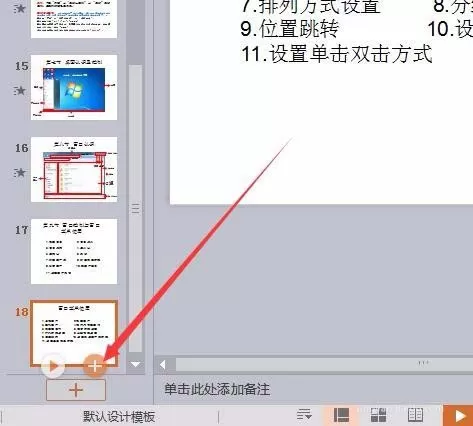The height and width of the screenshot is (426, 473).
Task: Select slide 17 thumbnail
Action: click(74, 251)
